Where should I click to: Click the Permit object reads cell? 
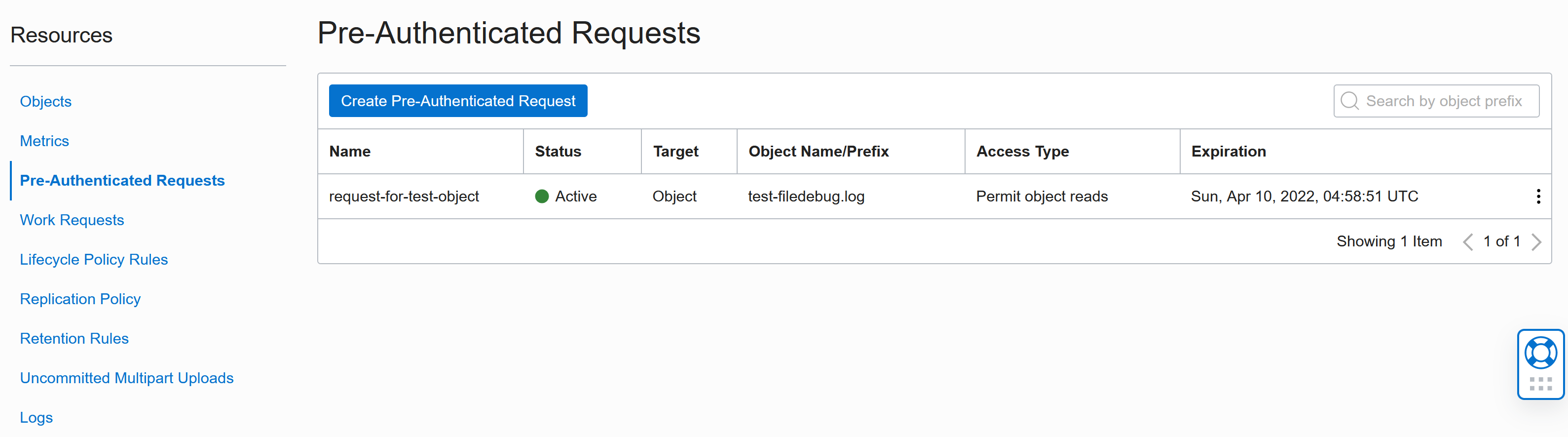(x=1042, y=196)
